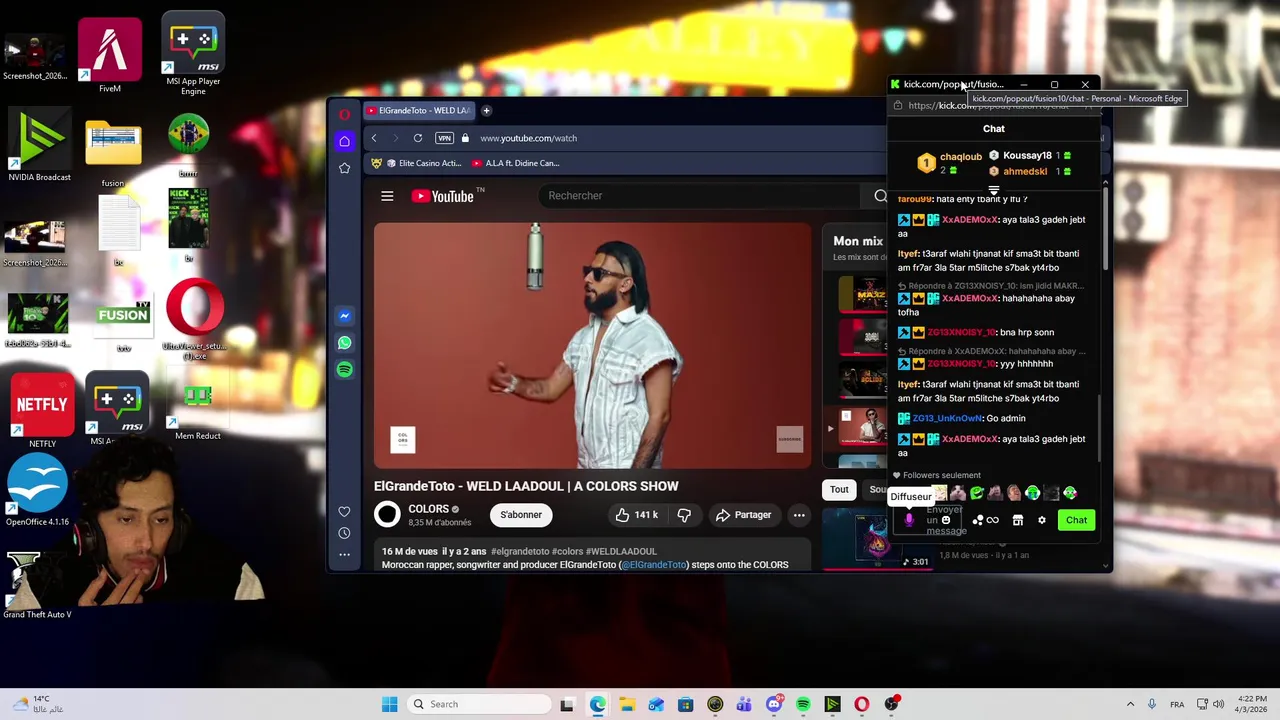This screenshot has height=720, width=1280.
Task: Reload the YouTube page in Opera
Action: pyautogui.click(x=418, y=138)
